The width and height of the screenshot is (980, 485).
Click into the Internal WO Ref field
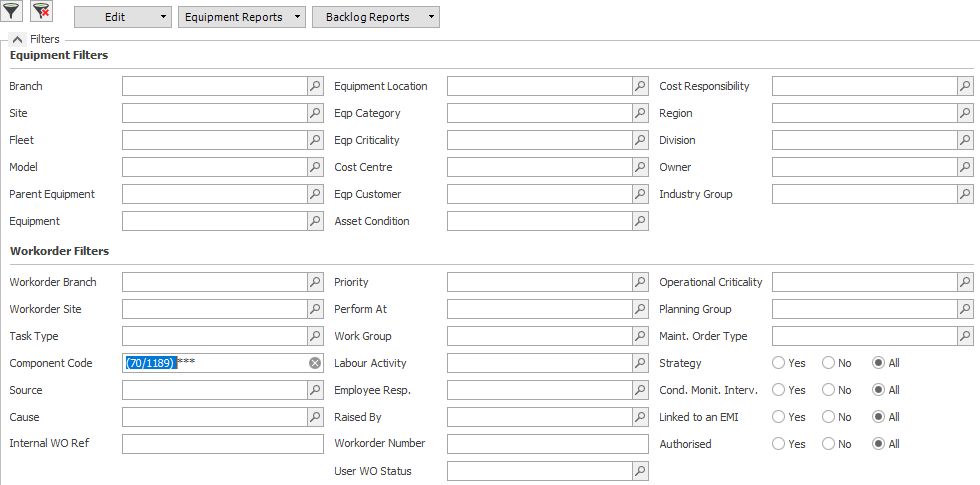(x=222, y=444)
